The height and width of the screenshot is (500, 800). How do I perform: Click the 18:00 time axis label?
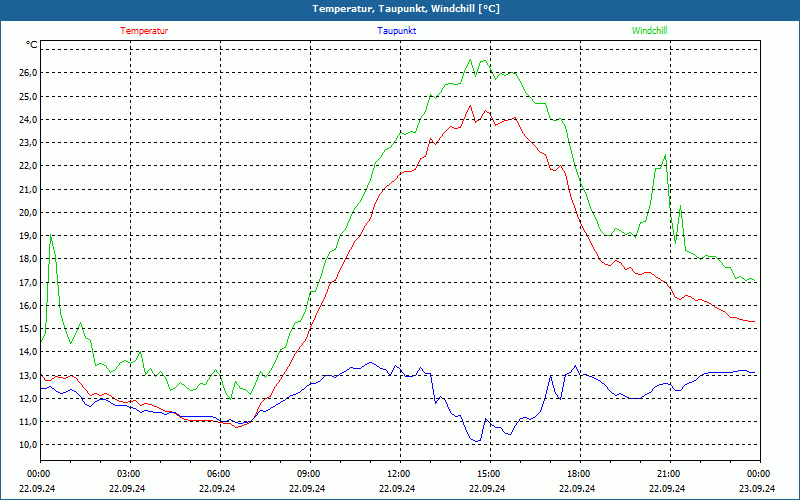[580, 473]
